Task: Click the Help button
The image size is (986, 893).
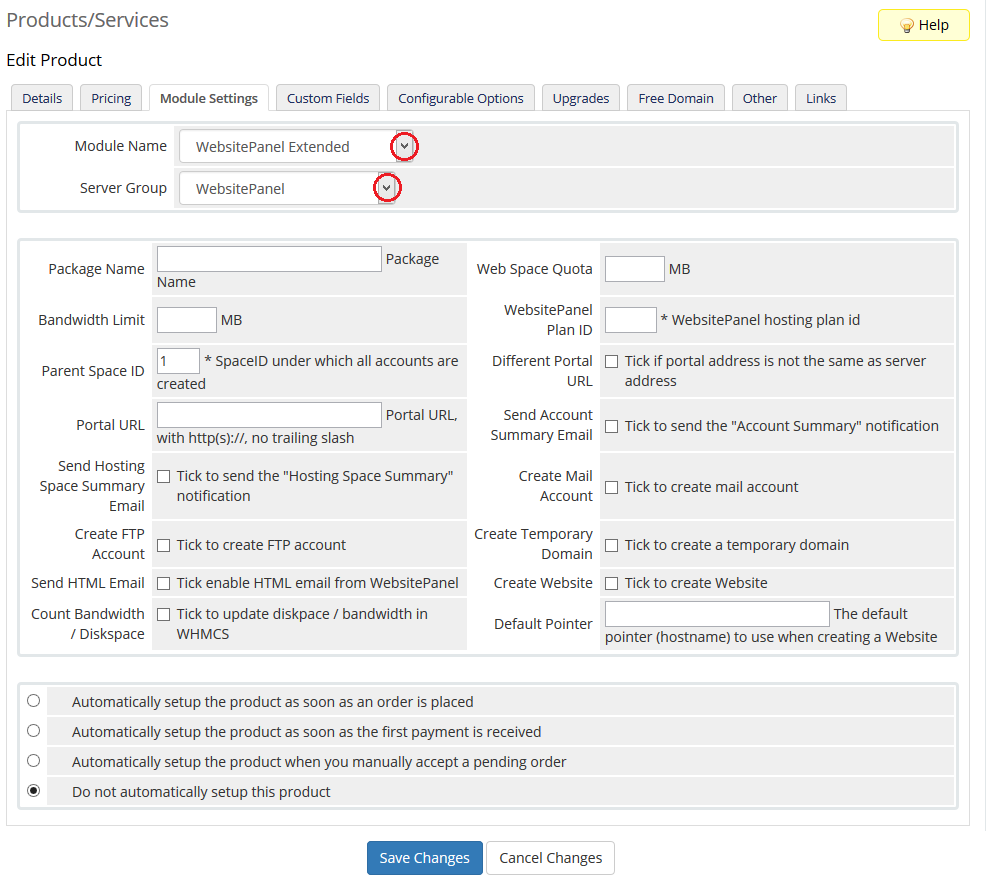Action: click(923, 25)
